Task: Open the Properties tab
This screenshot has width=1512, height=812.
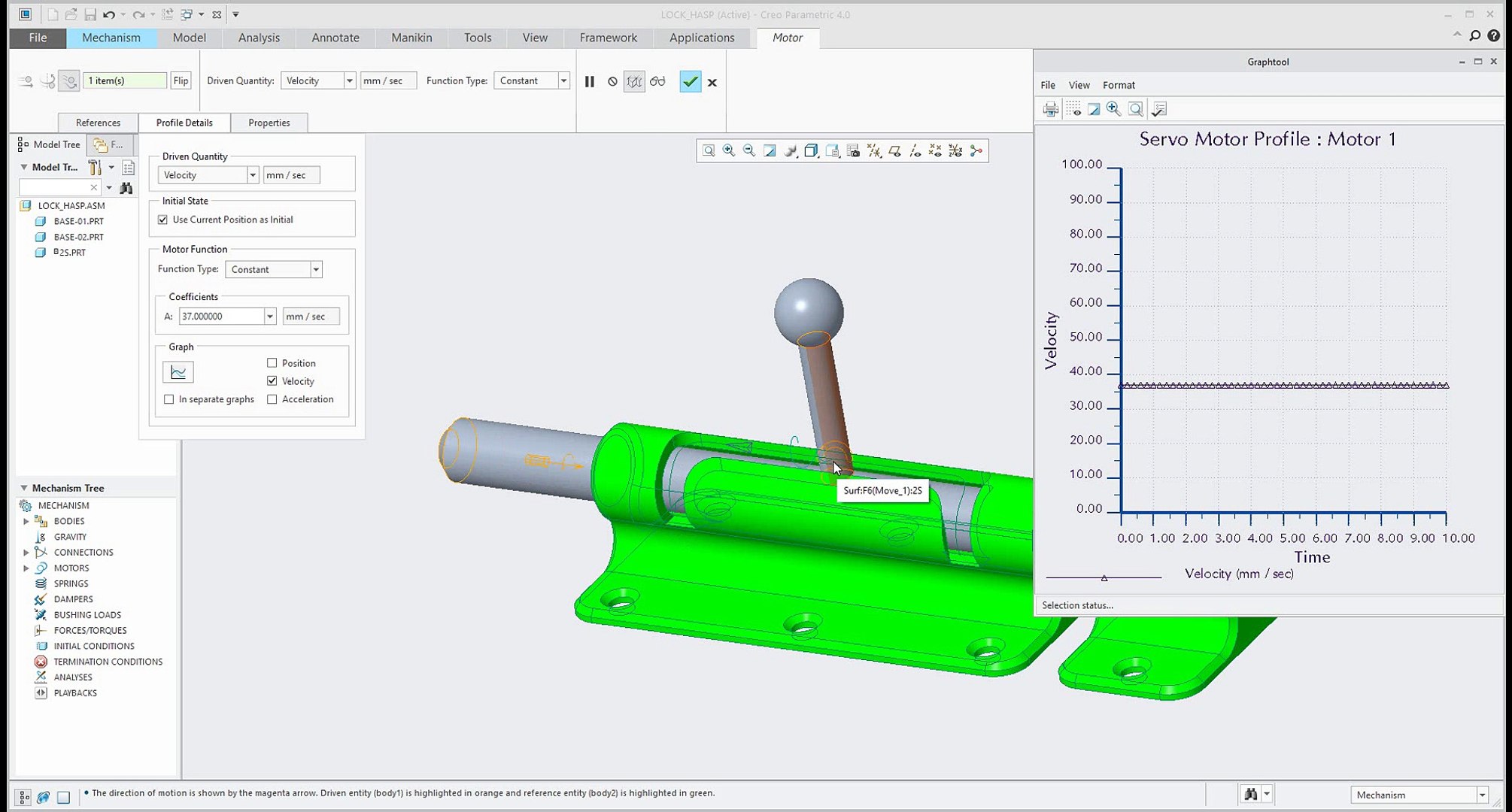Action: click(269, 123)
